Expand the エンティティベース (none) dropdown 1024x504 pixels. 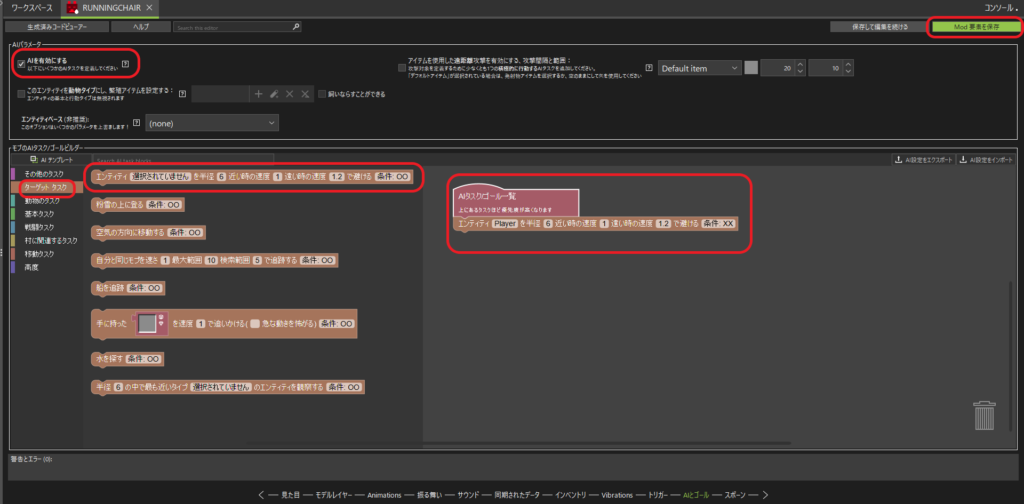[212, 123]
